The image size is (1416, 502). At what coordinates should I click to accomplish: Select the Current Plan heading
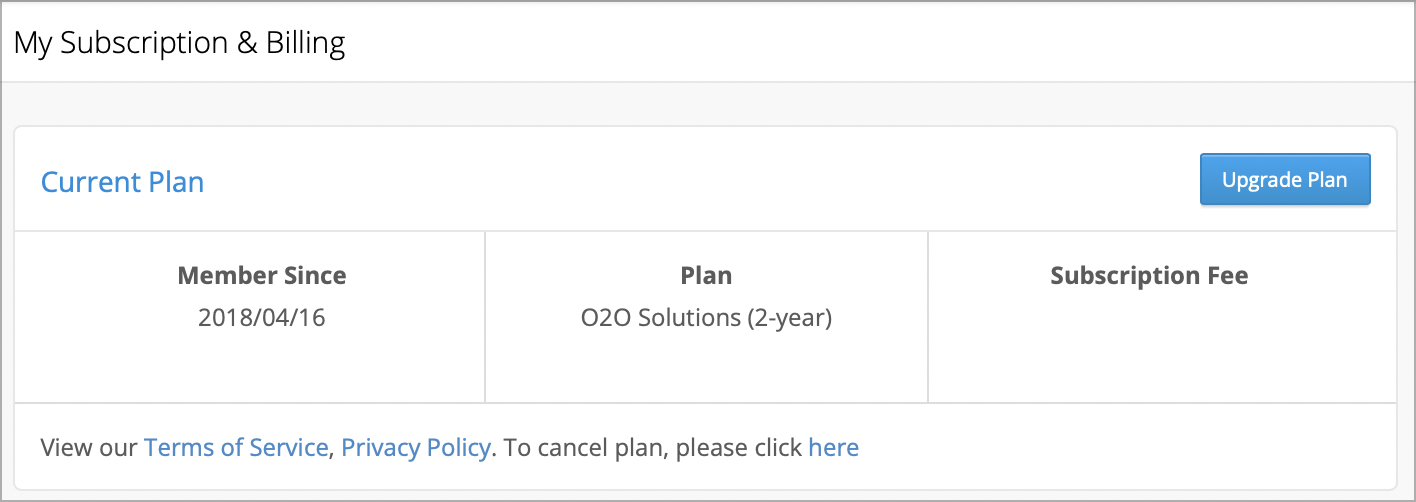click(x=122, y=182)
